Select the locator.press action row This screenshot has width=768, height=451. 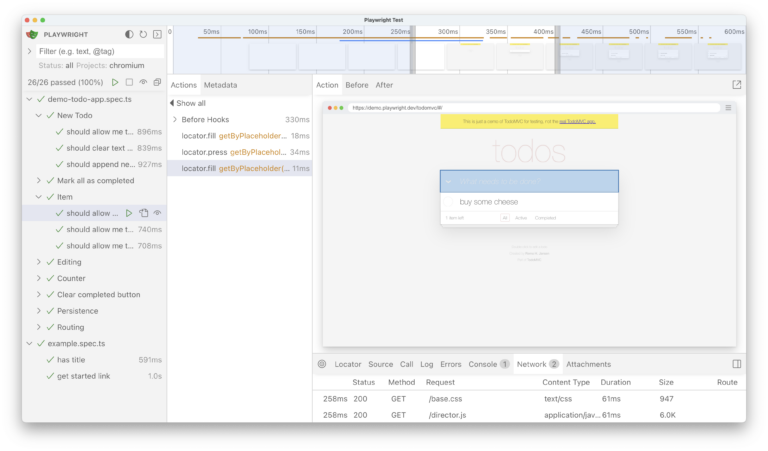[239, 152]
